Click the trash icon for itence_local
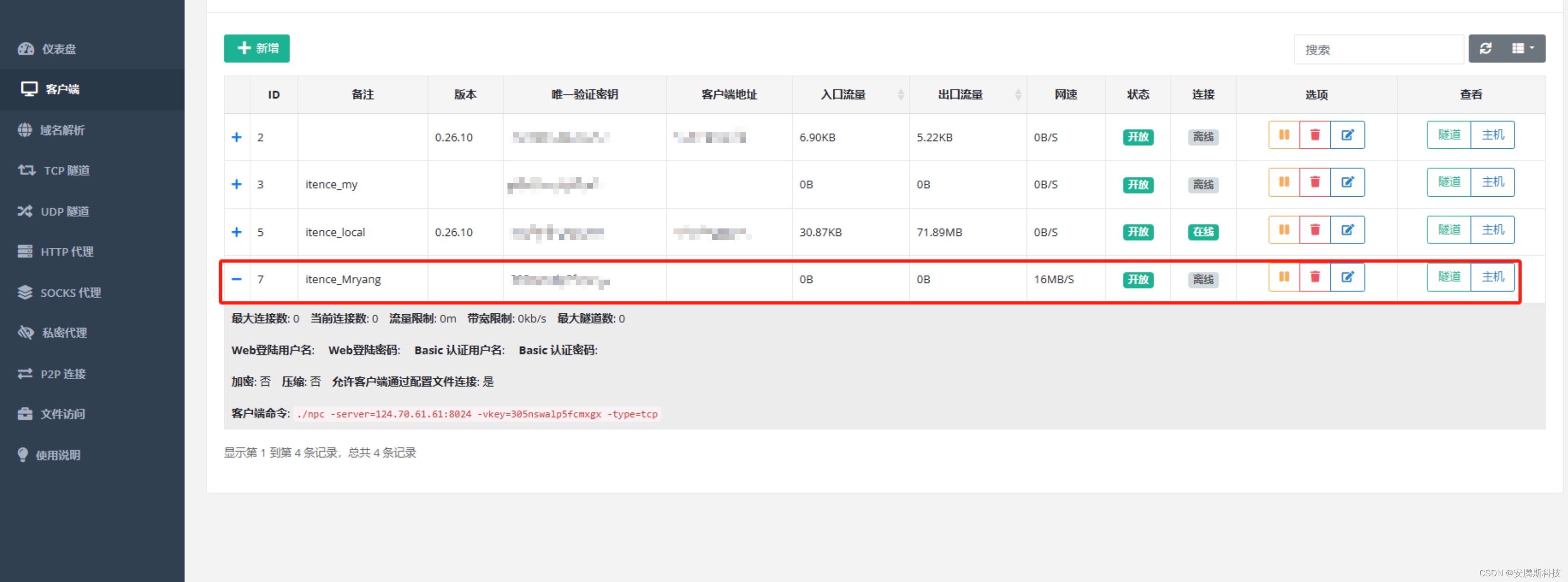The image size is (1568, 582). click(1314, 230)
